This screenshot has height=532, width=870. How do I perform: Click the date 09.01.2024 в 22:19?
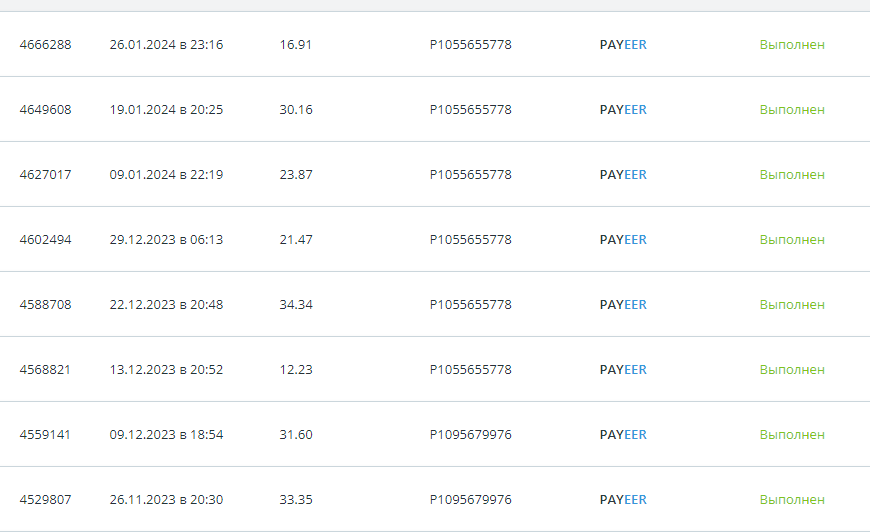point(166,174)
